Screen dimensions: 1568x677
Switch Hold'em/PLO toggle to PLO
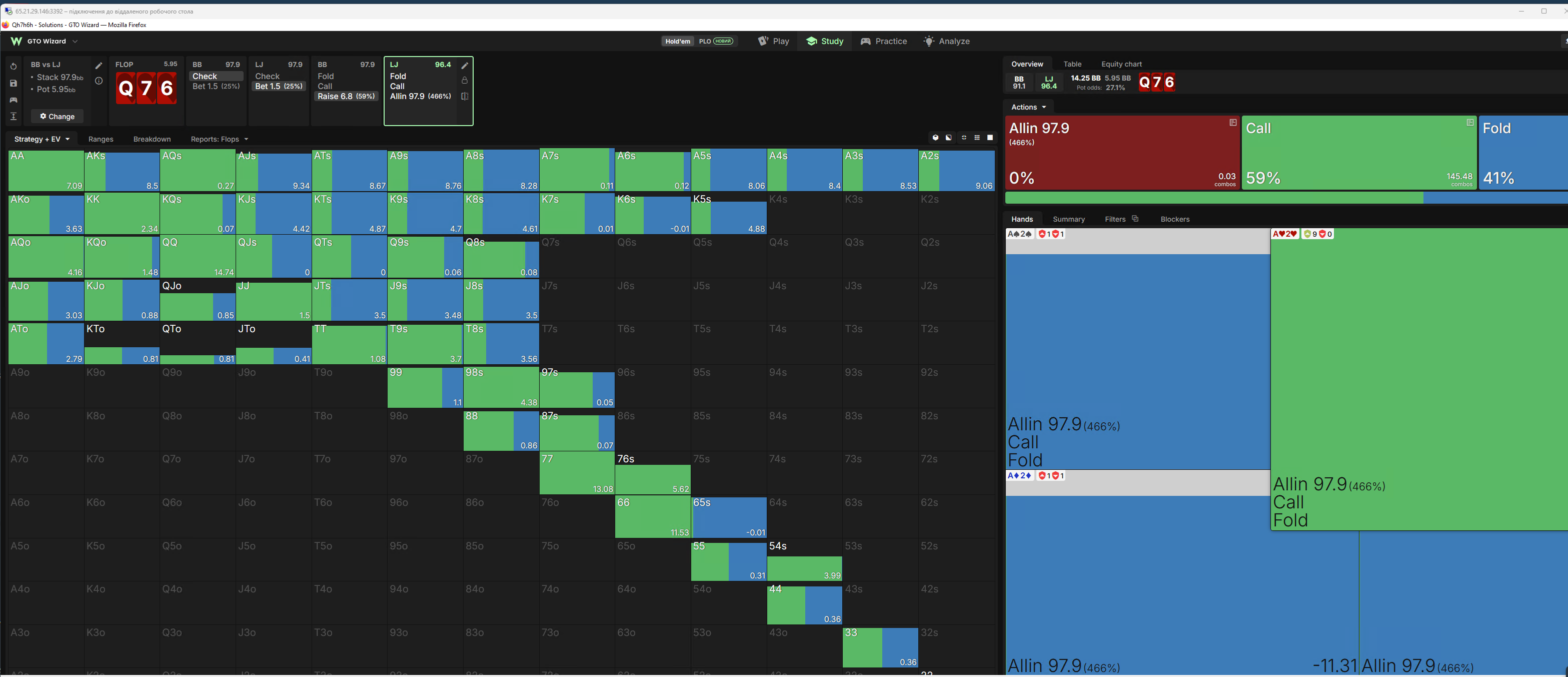tap(716, 42)
